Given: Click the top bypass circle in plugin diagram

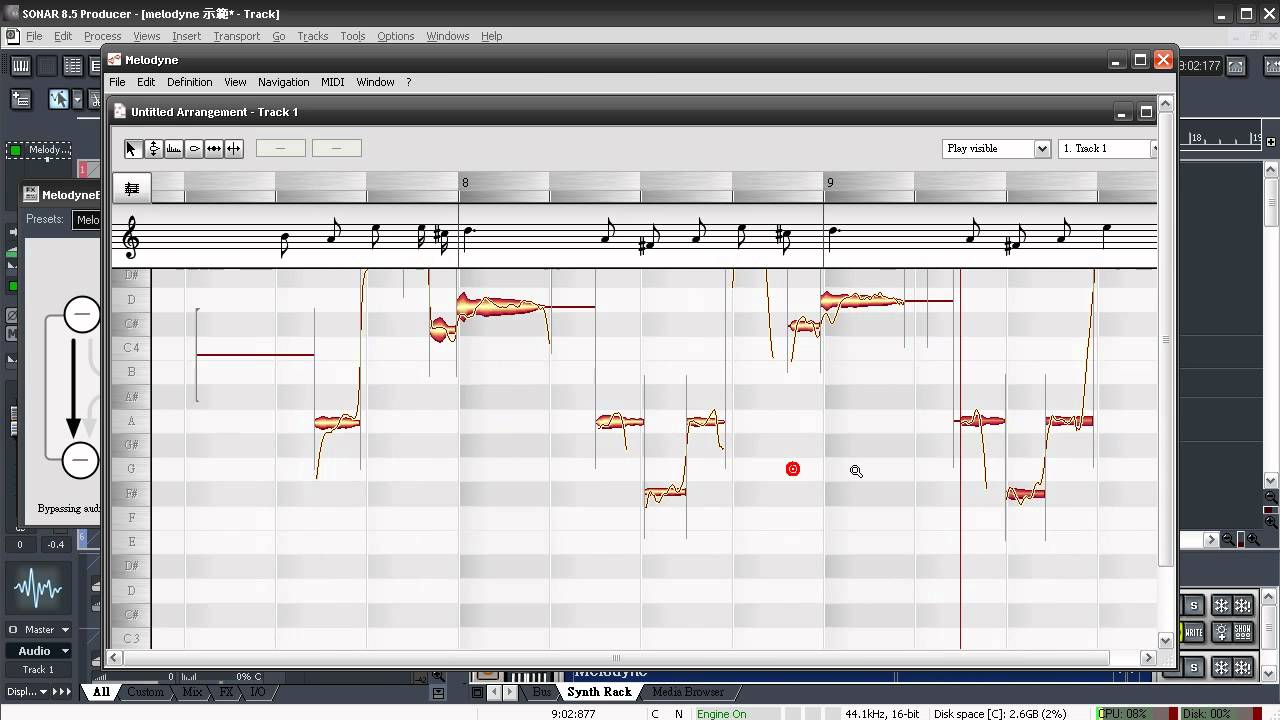Looking at the screenshot, I should [x=82, y=315].
